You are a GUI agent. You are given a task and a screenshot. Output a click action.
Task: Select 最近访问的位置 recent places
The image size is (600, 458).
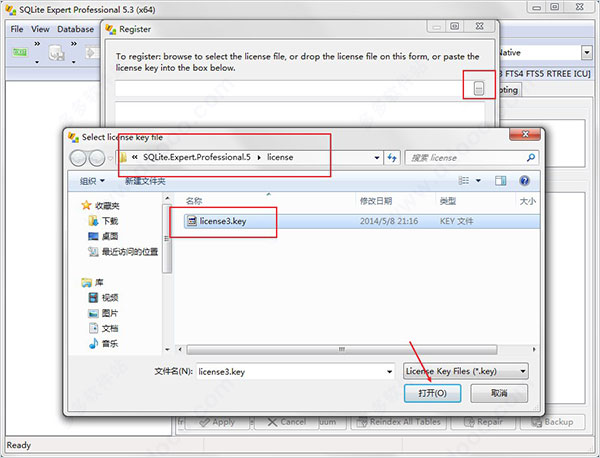tap(123, 251)
